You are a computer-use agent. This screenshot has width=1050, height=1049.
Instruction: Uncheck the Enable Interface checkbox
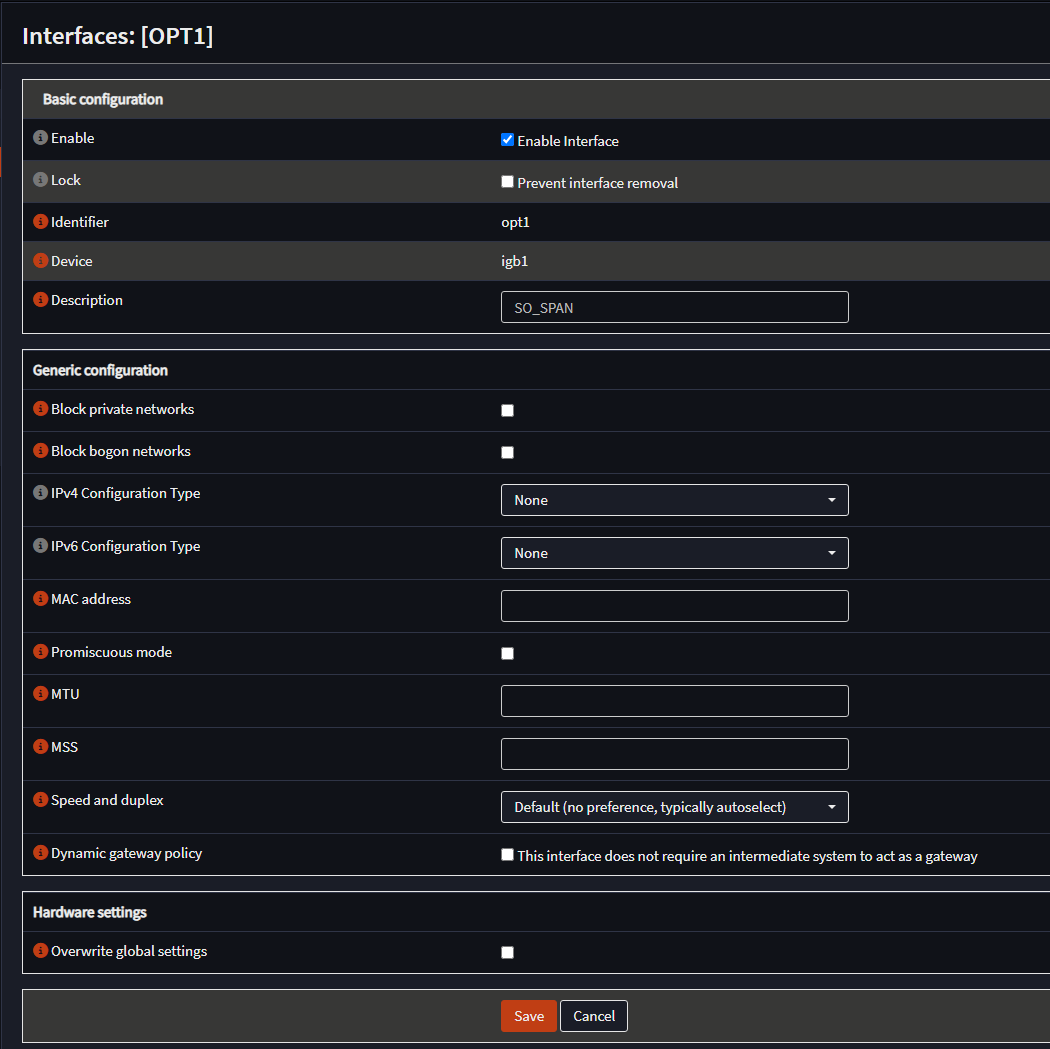(508, 140)
